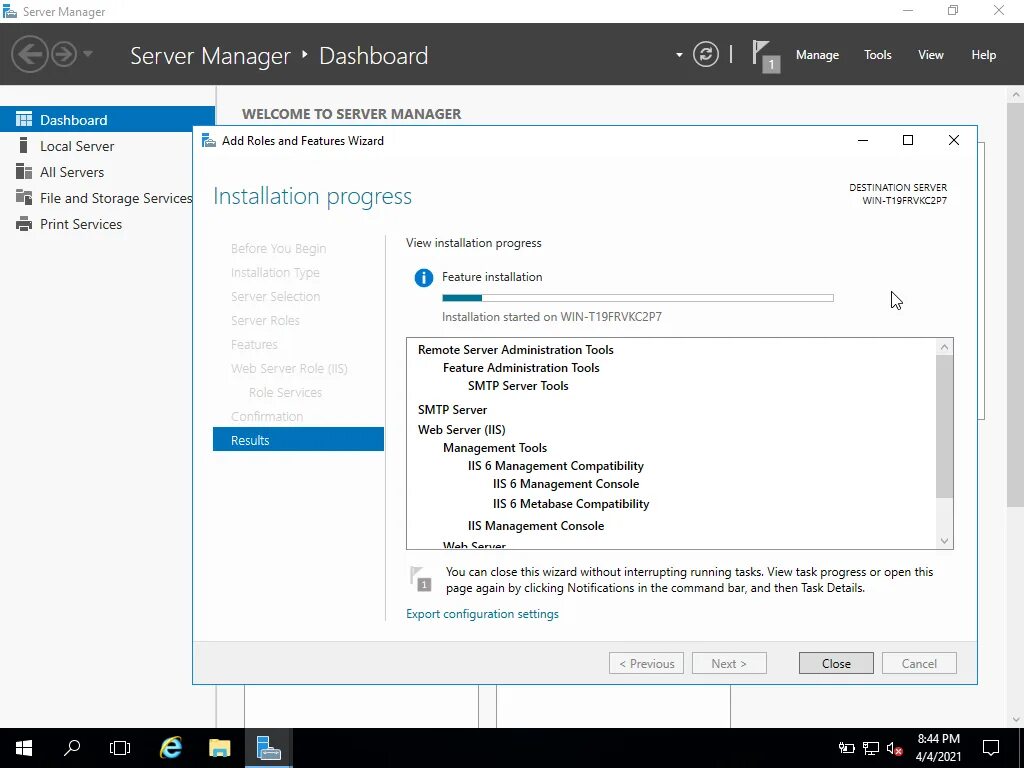The image size is (1024, 768).
Task: Click the SMTP Server entry
Action: [452, 409]
